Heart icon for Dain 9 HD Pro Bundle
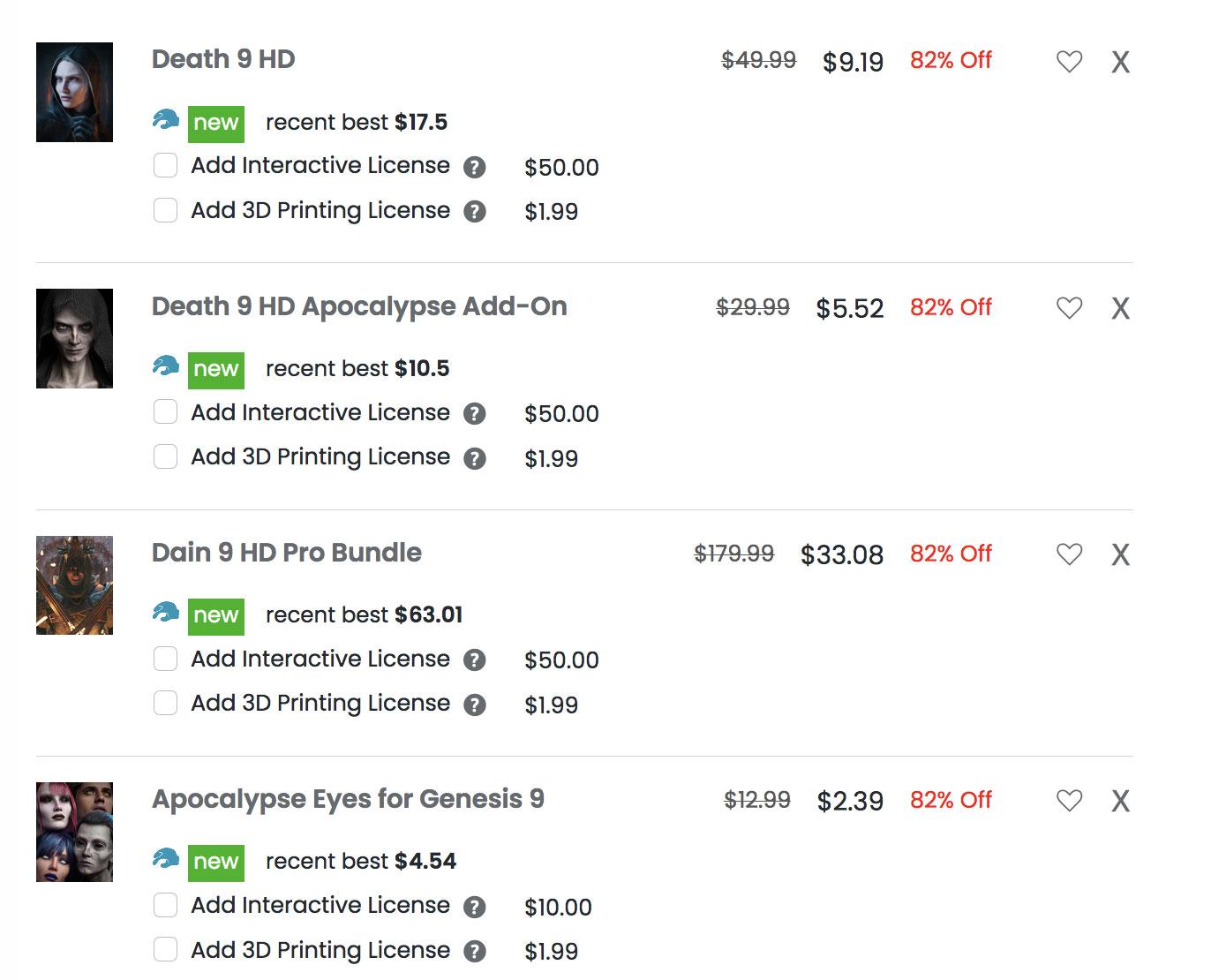Viewport: 1211px width, 980px height. pyautogui.click(x=1069, y=554)
